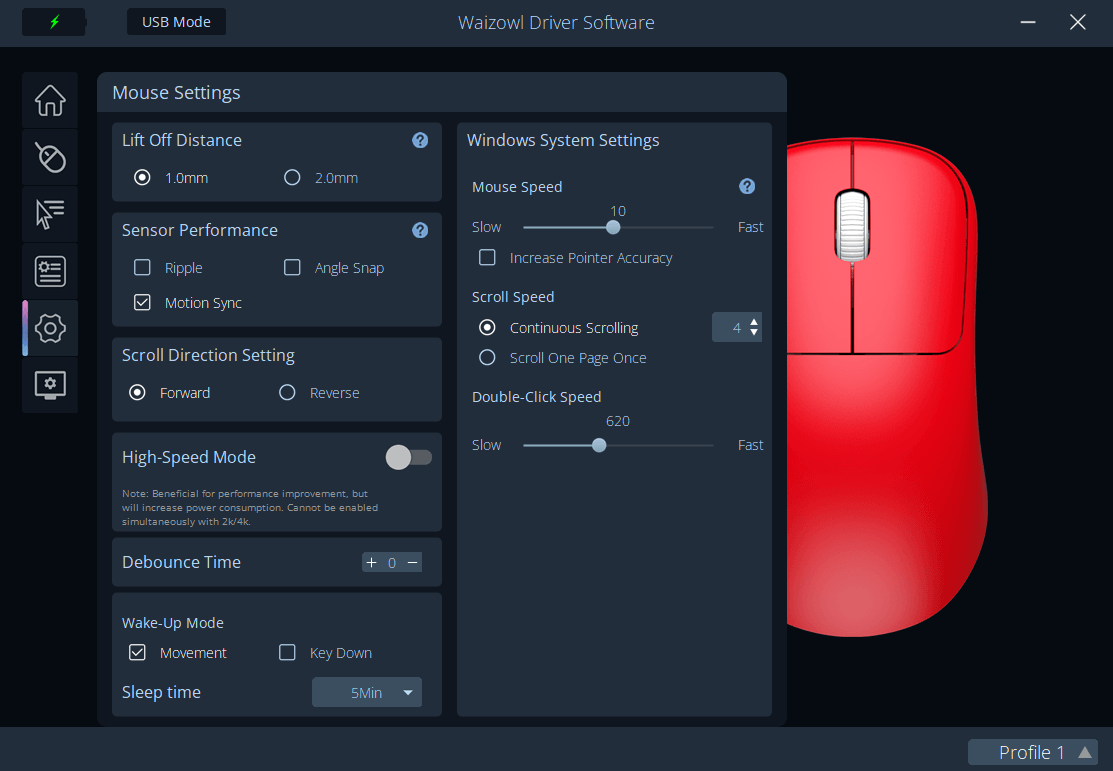Click the battery charging indicator icon
This screenshot has width=1113, height=771.
pos(54,22)
